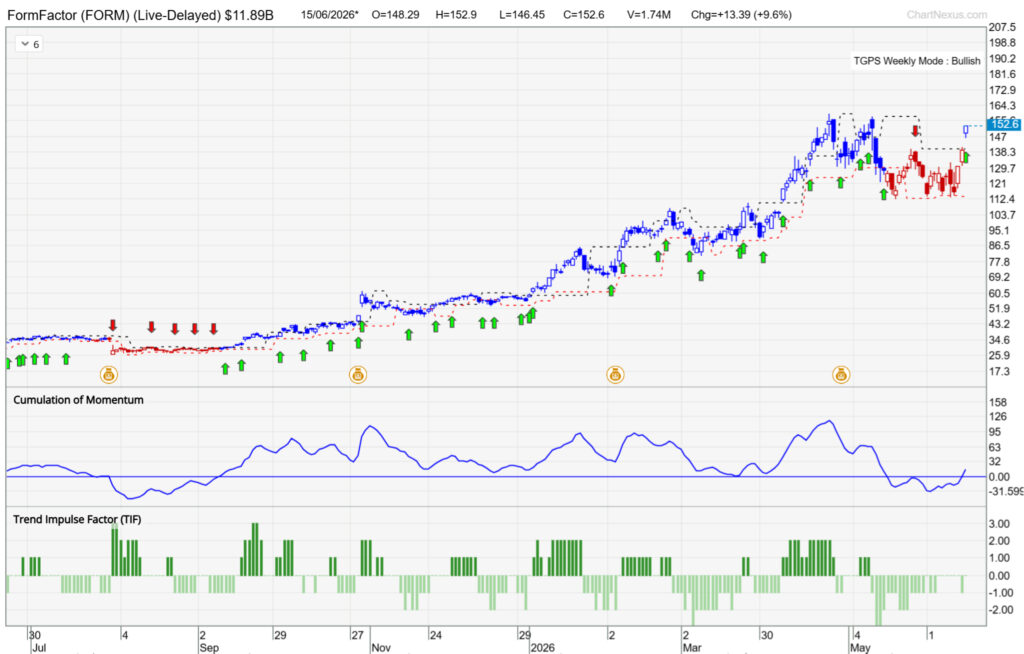Click the TGPS Weekly Mode Bullish label
Viewport: 1024px width, 654px height.
(917, 61)
